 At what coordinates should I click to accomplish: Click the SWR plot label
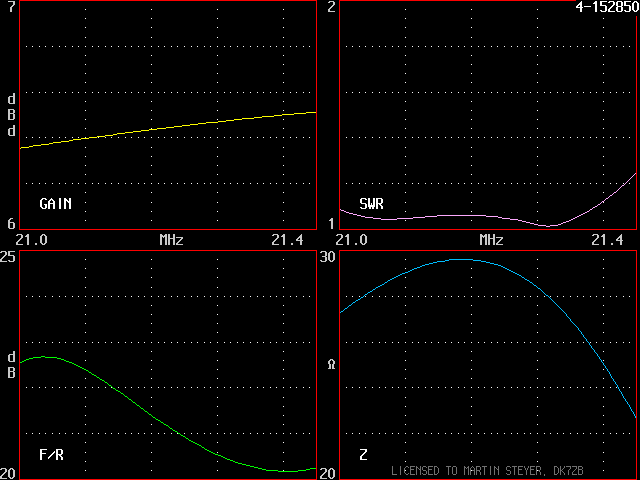click(x=371, y=204)
